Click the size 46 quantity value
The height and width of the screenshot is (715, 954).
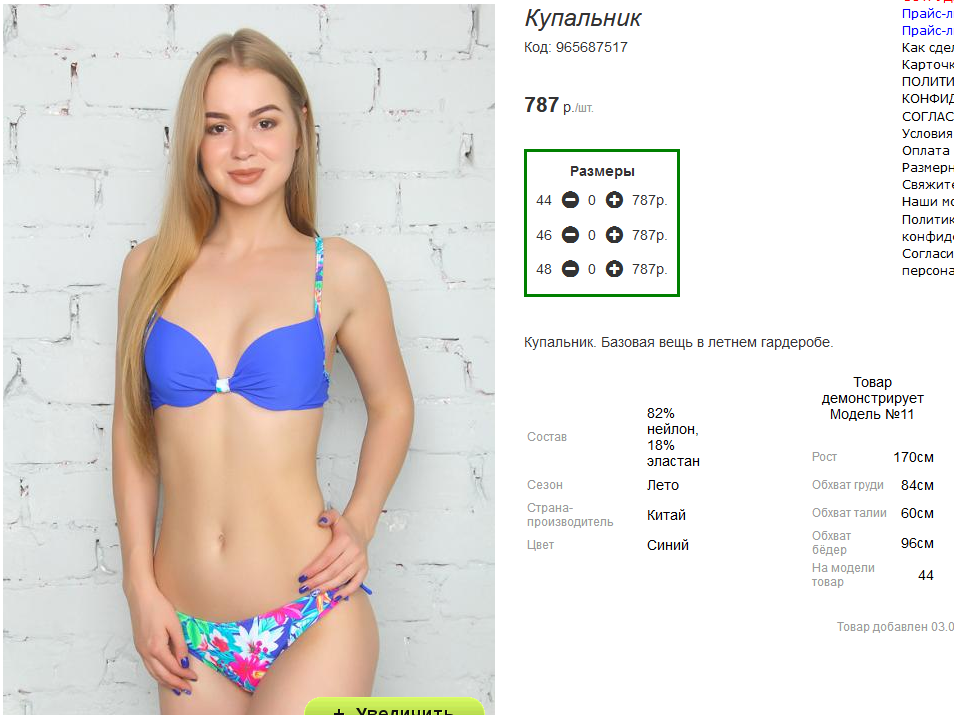click(x=591, y=235)
